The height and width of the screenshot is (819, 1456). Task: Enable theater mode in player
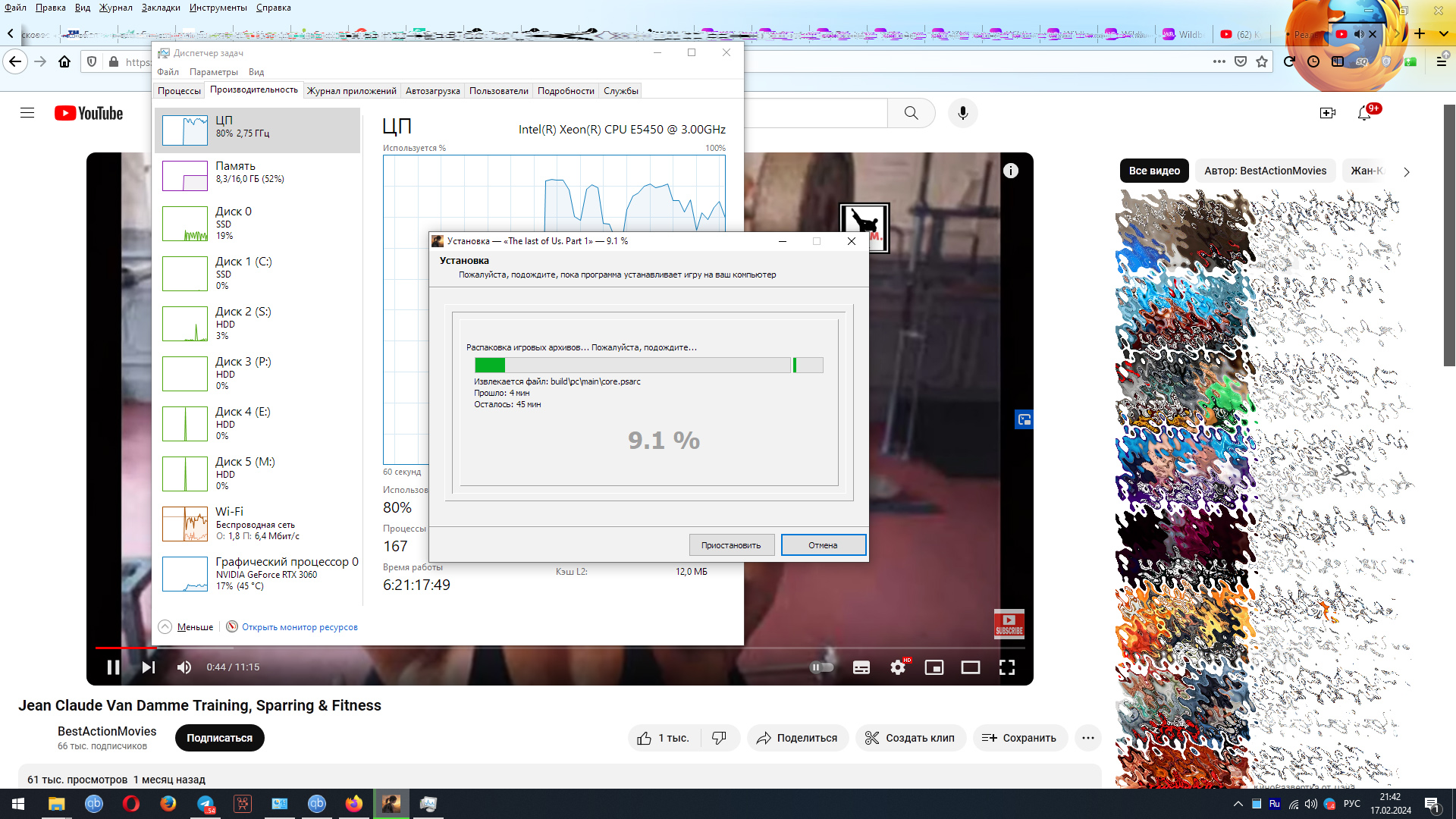(x=971, y=667)
